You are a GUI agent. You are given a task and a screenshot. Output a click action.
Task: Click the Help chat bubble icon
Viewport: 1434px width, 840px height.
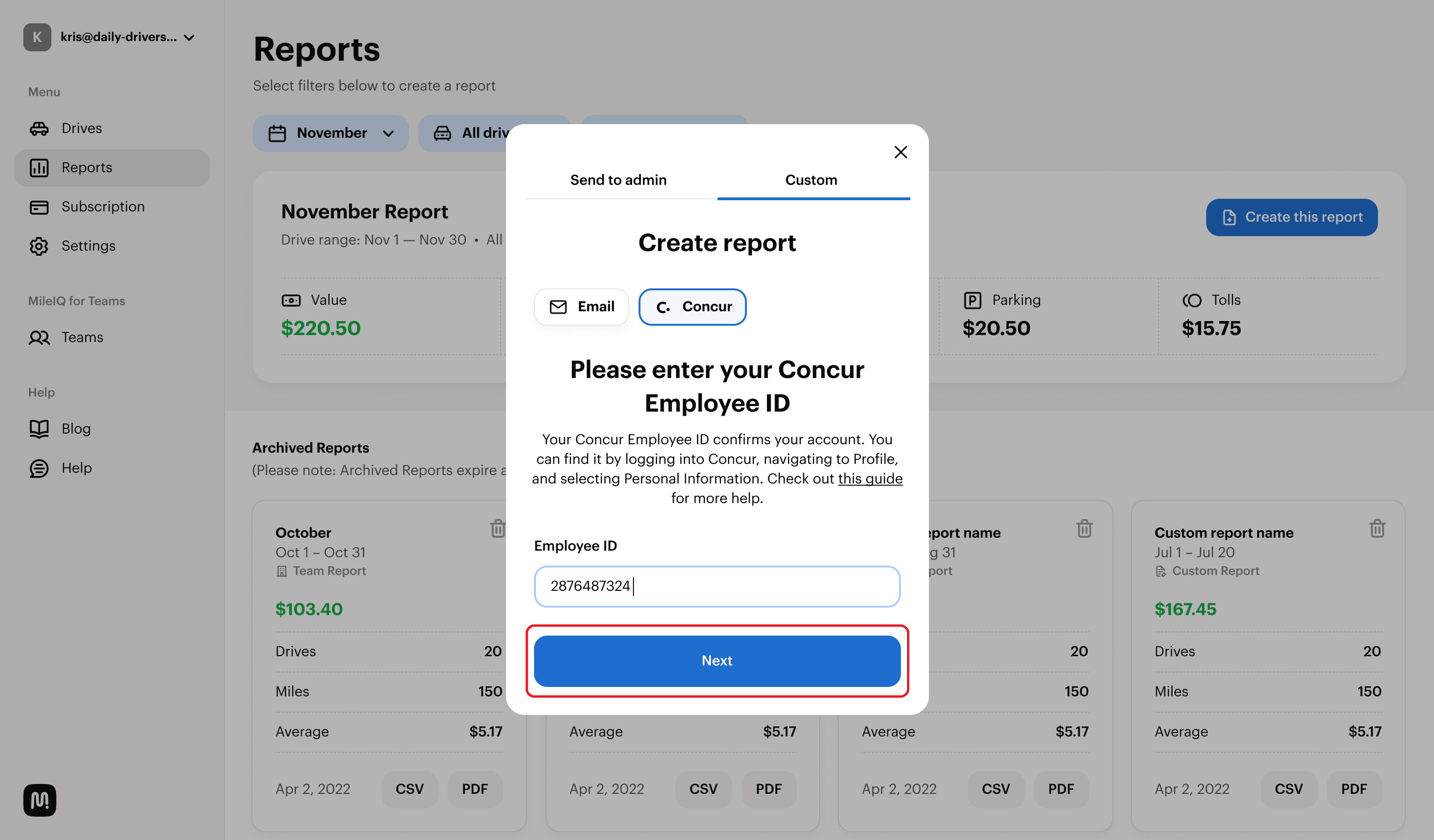click(x=39, y=469)
